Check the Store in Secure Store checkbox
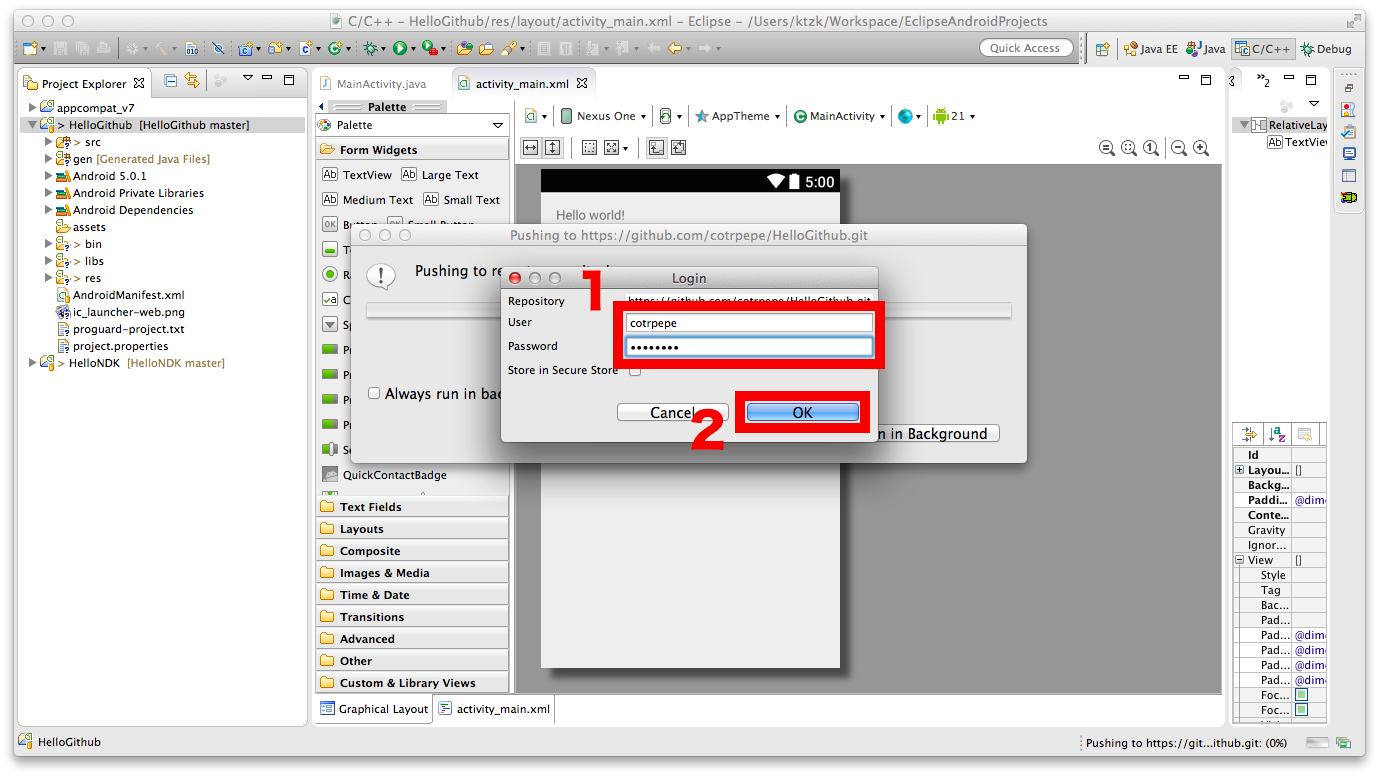This screenshot has width=1379, height=776. [636, 369]
